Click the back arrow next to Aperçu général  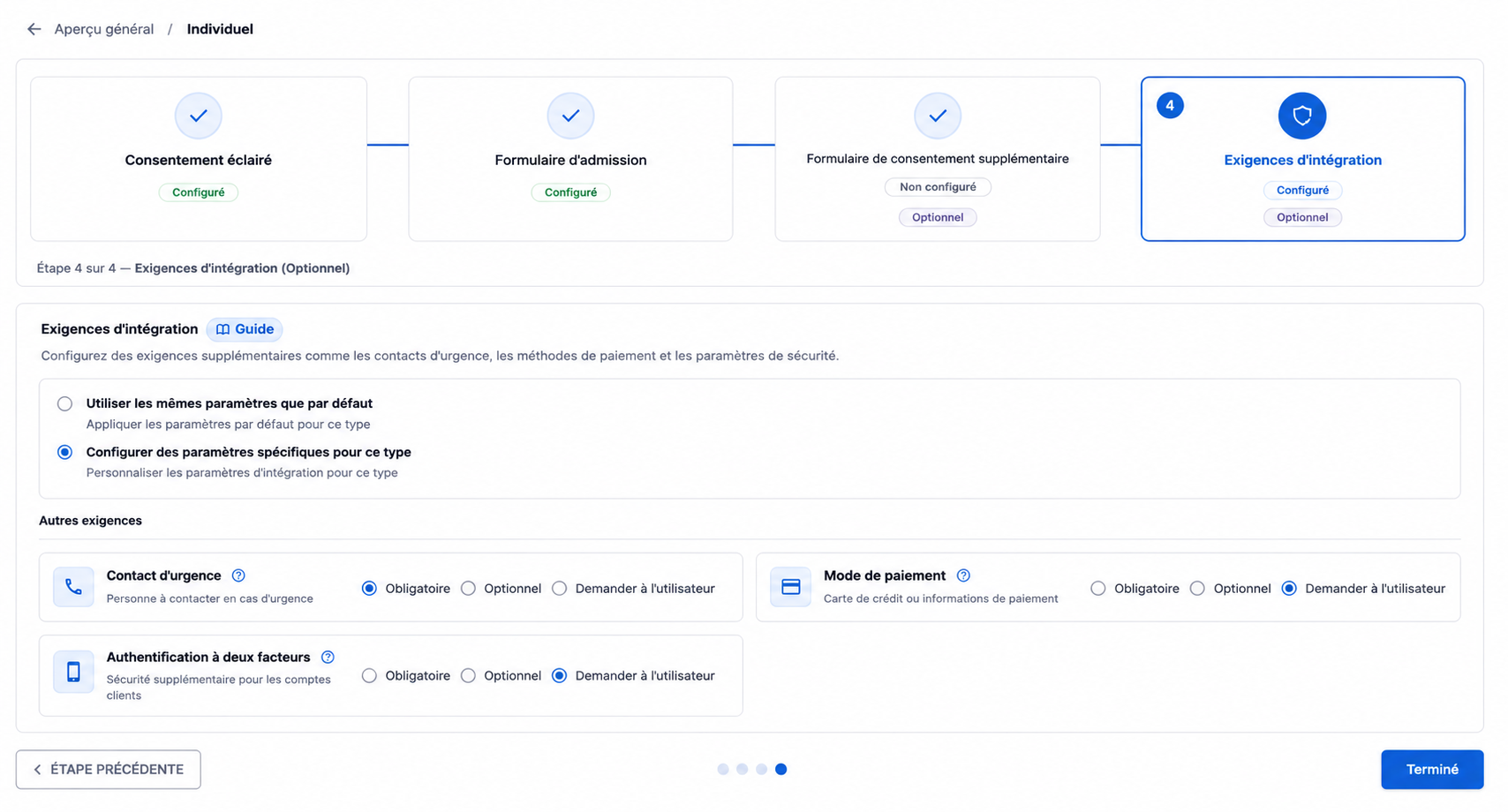(34, 29)
